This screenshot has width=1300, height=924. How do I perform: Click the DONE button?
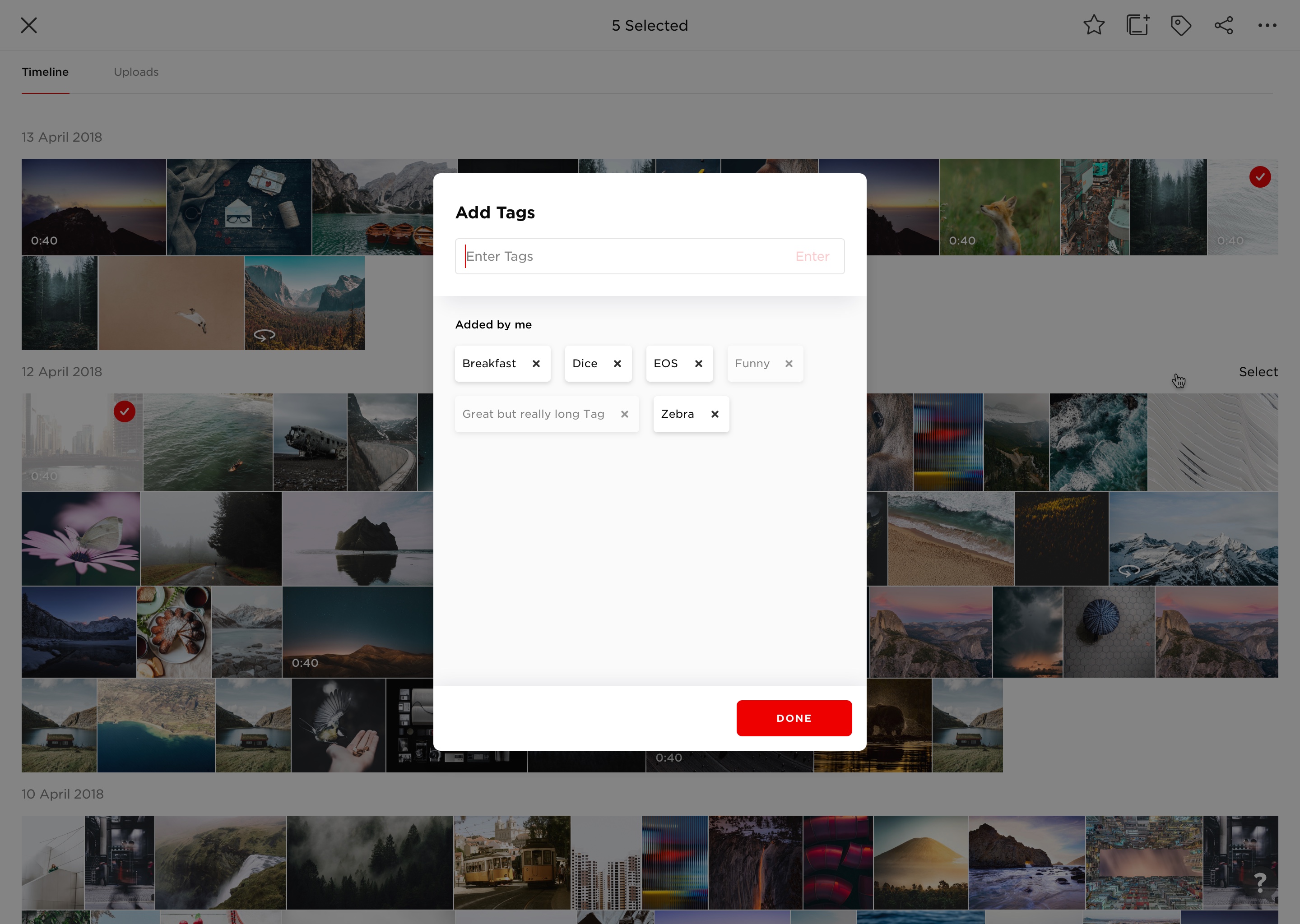[794, 718]
